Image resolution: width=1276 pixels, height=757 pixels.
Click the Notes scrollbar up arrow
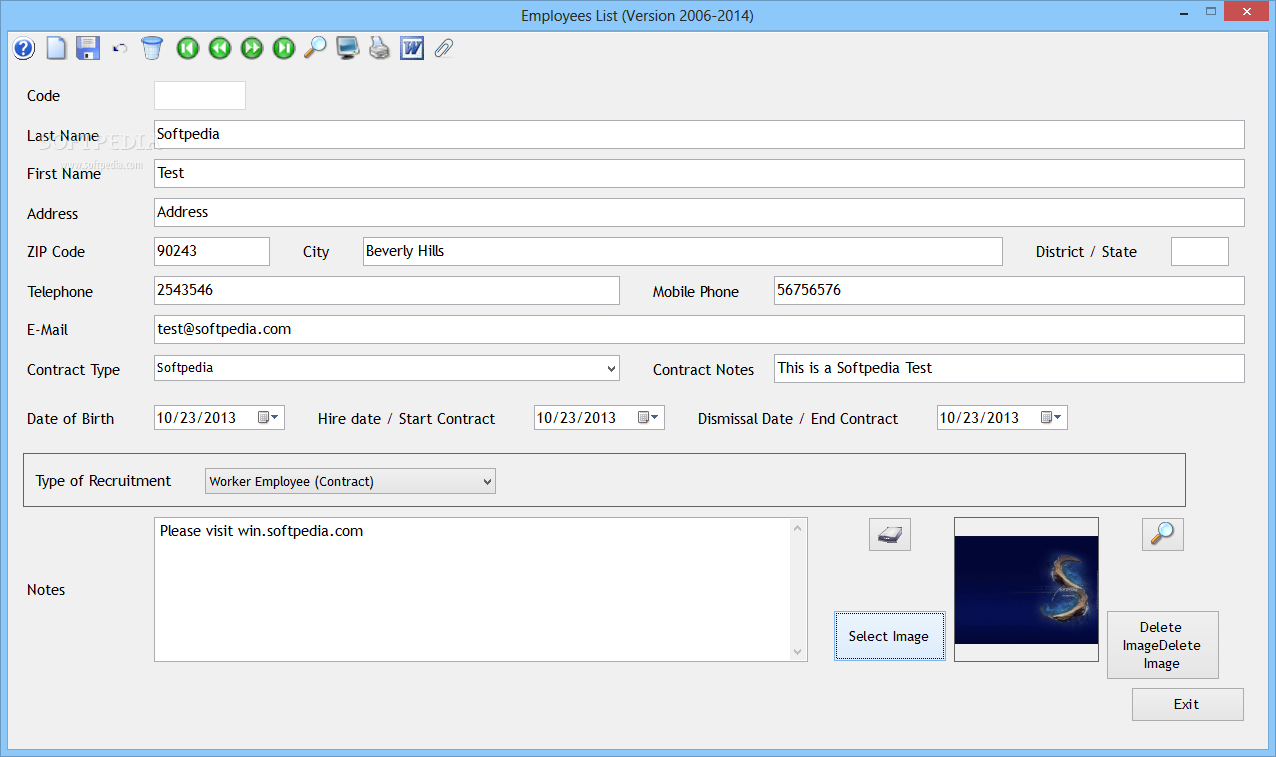pos(798,527)
